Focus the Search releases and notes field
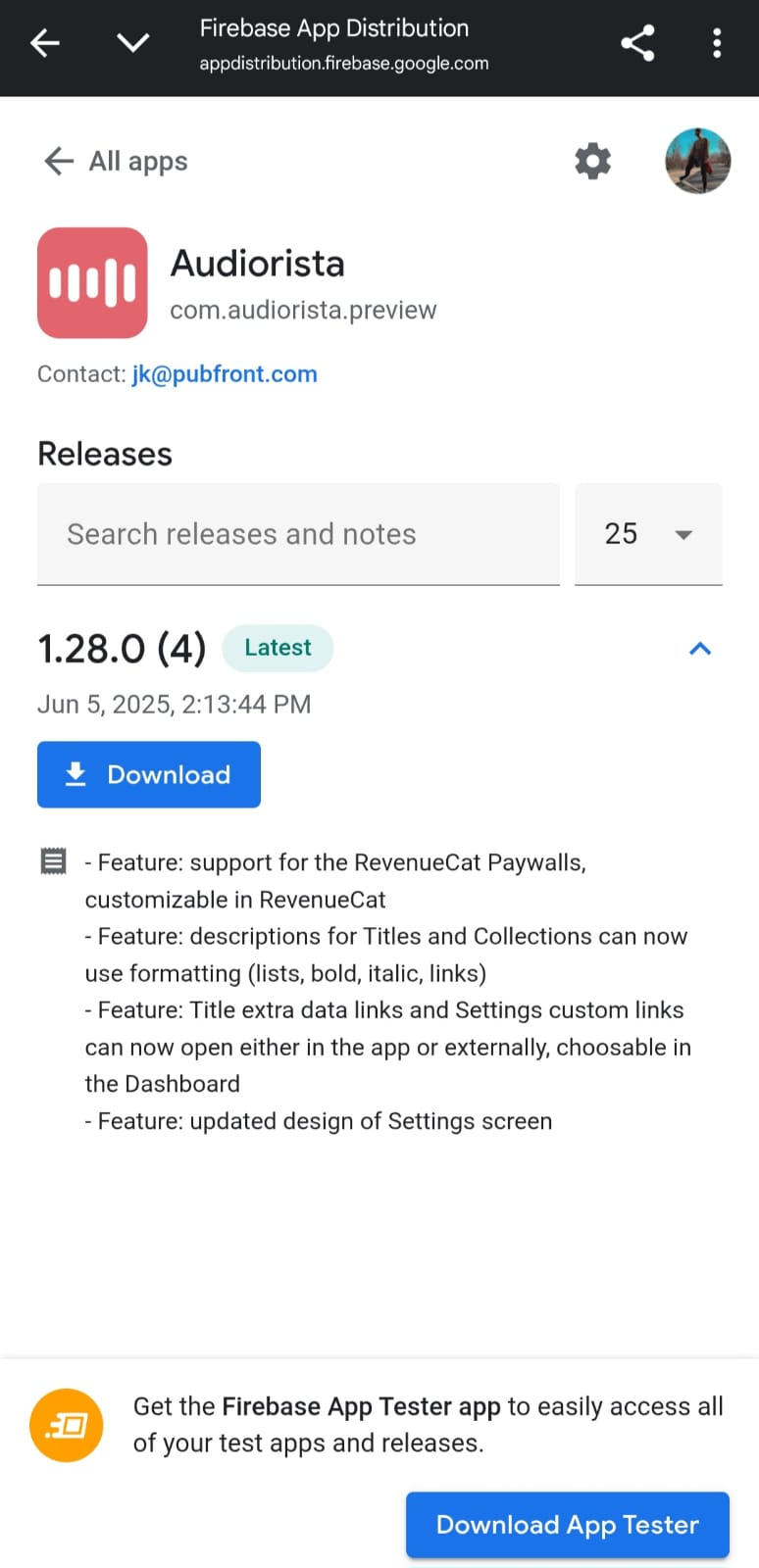 point(298,534)
